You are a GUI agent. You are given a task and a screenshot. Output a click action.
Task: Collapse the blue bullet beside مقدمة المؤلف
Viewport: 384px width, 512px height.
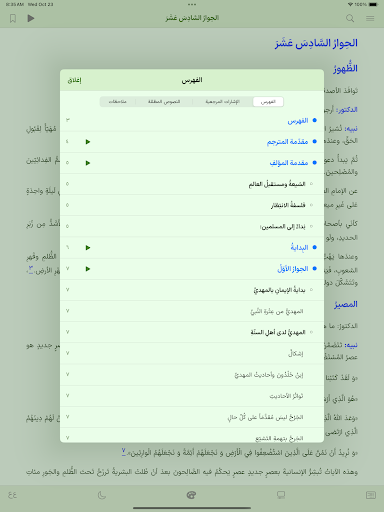click(314, 163)
